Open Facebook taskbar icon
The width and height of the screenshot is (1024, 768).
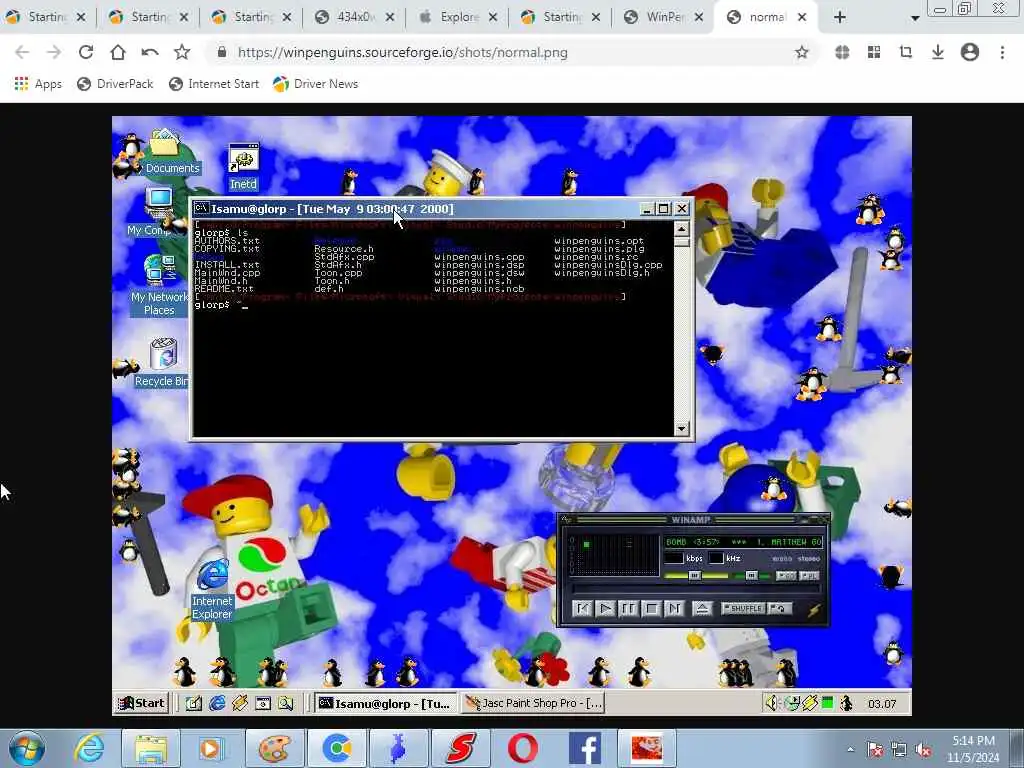pos(584,748)
